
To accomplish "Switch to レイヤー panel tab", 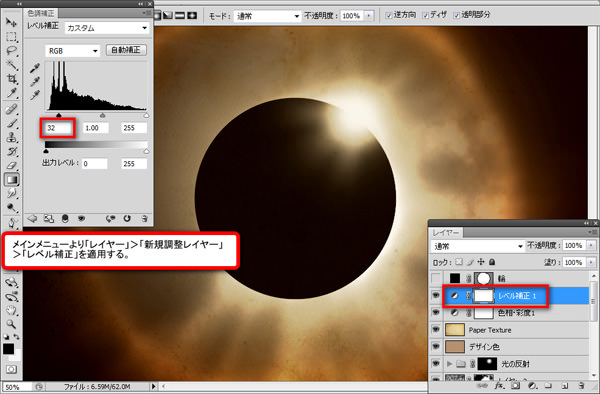I will (x=446, y=232).
